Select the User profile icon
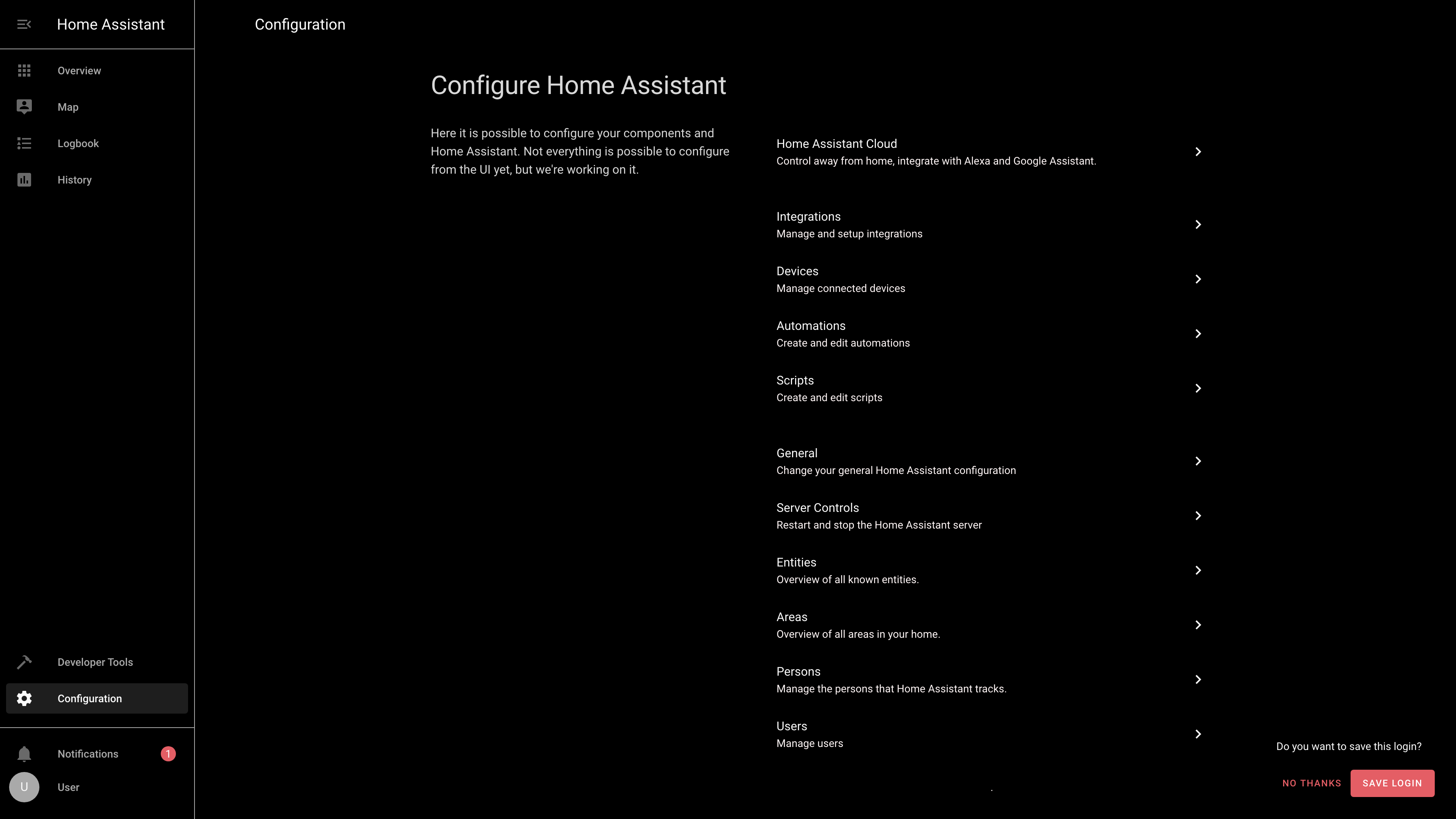Screen dimensions: 1456x819 pos(24,787)
